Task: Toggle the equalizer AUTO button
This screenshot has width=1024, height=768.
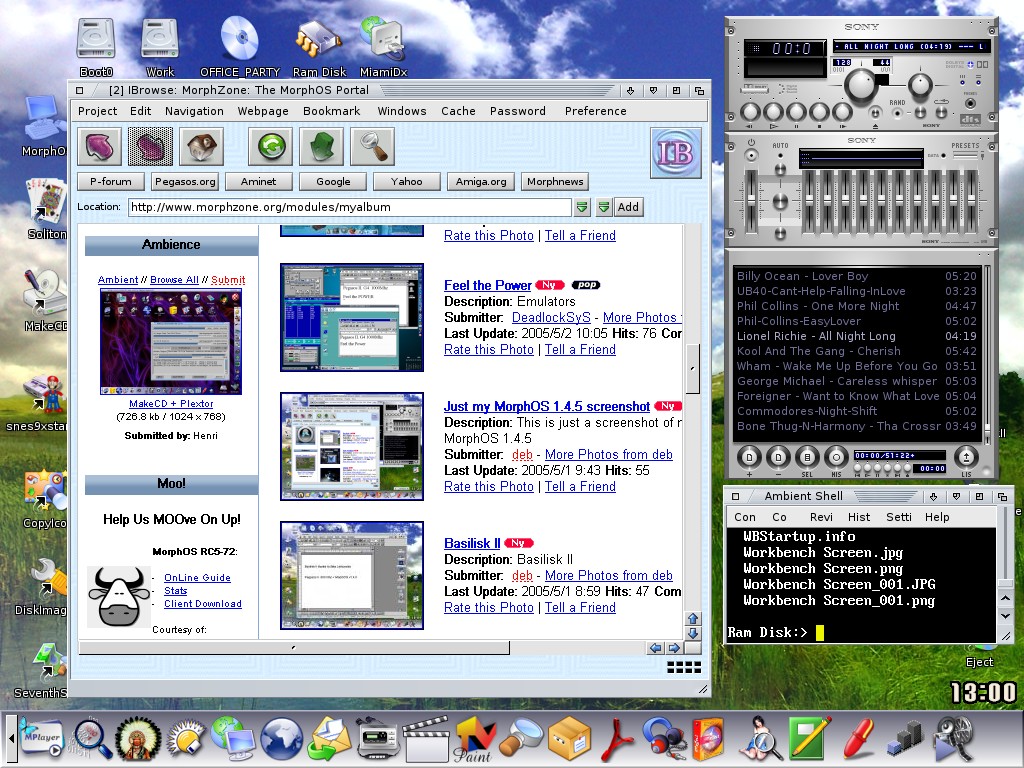Action: pos(780,155)
